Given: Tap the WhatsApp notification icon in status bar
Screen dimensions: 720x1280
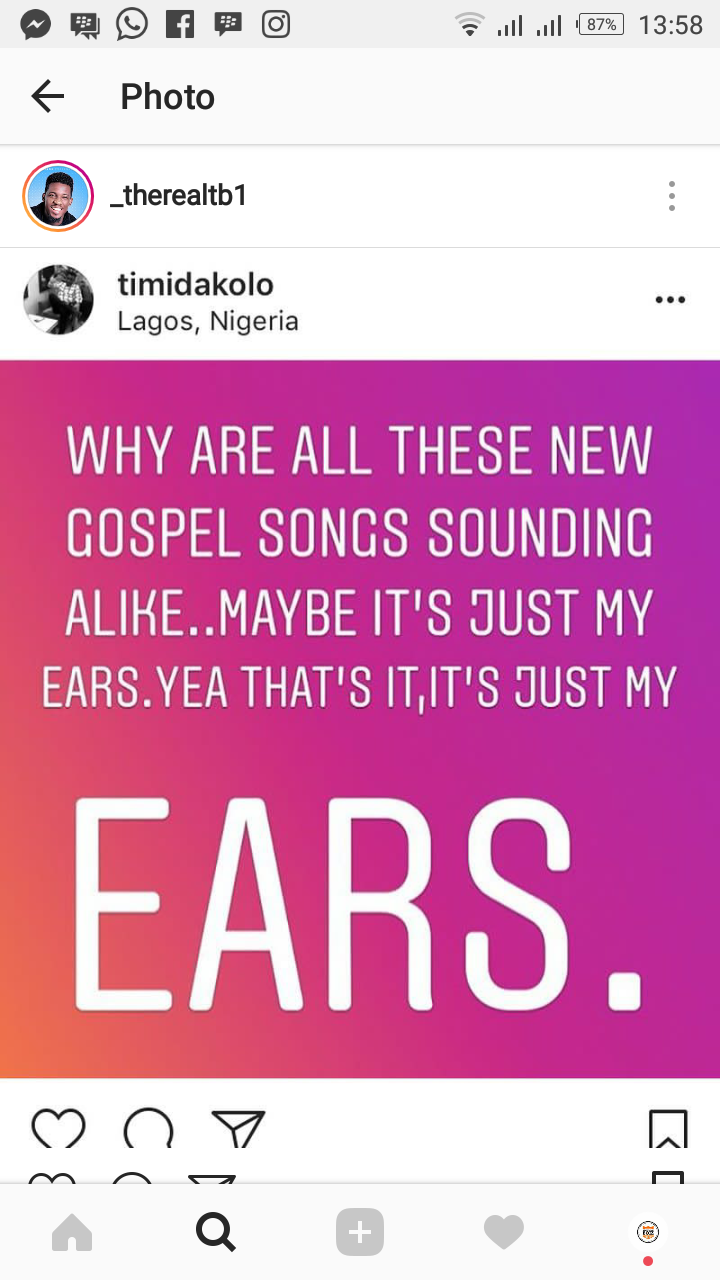Looking at the screenshot, I should click(132, 25).
